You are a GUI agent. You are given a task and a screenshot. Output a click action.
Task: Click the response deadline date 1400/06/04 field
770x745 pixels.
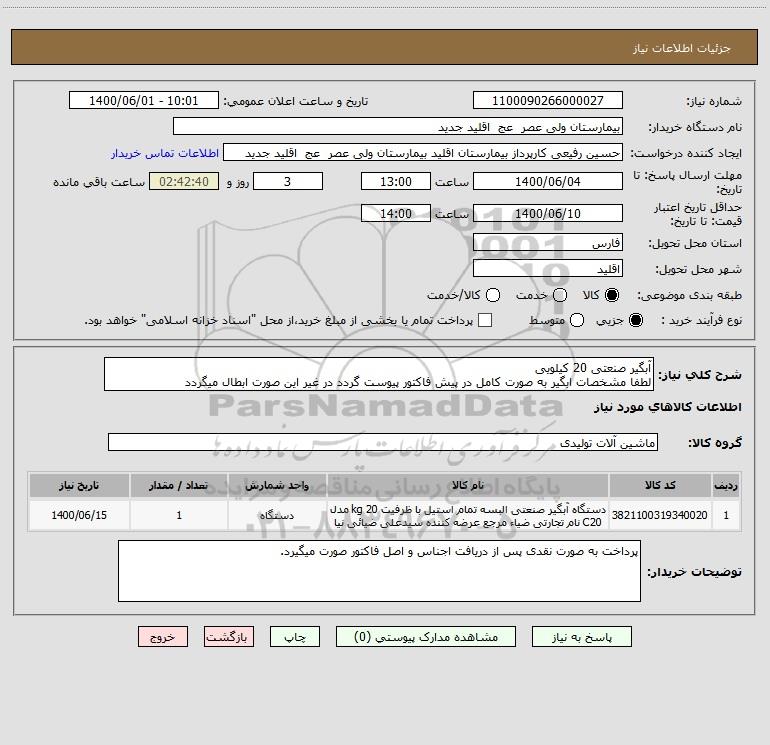548,181
